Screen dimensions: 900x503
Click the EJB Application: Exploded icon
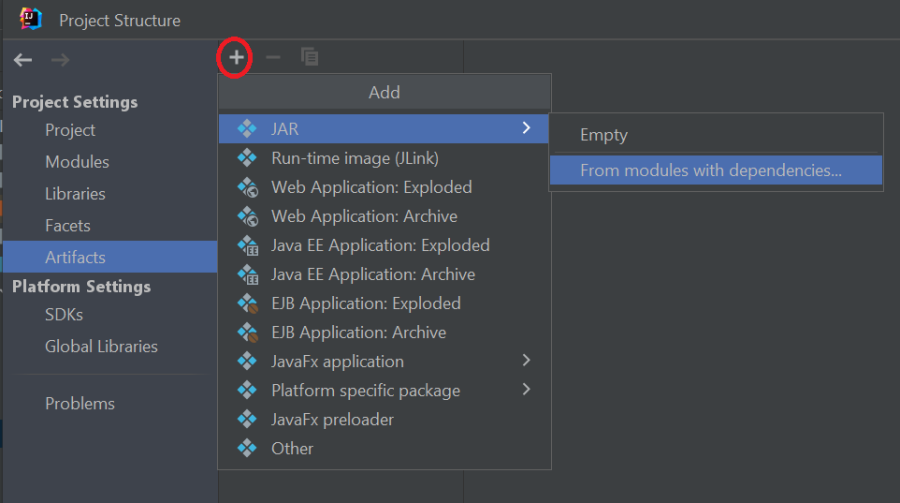[x=247, y=303]
